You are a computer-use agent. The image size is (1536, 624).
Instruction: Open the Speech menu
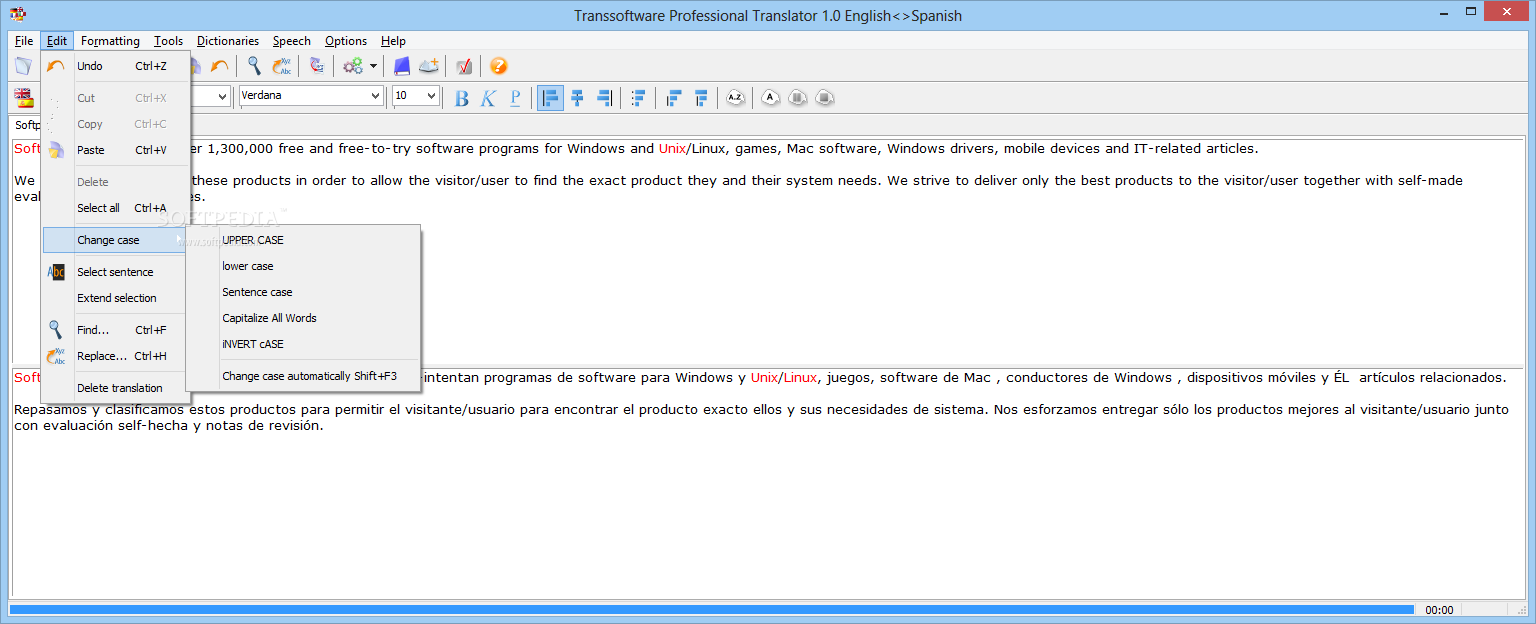(x=292, y=41)
